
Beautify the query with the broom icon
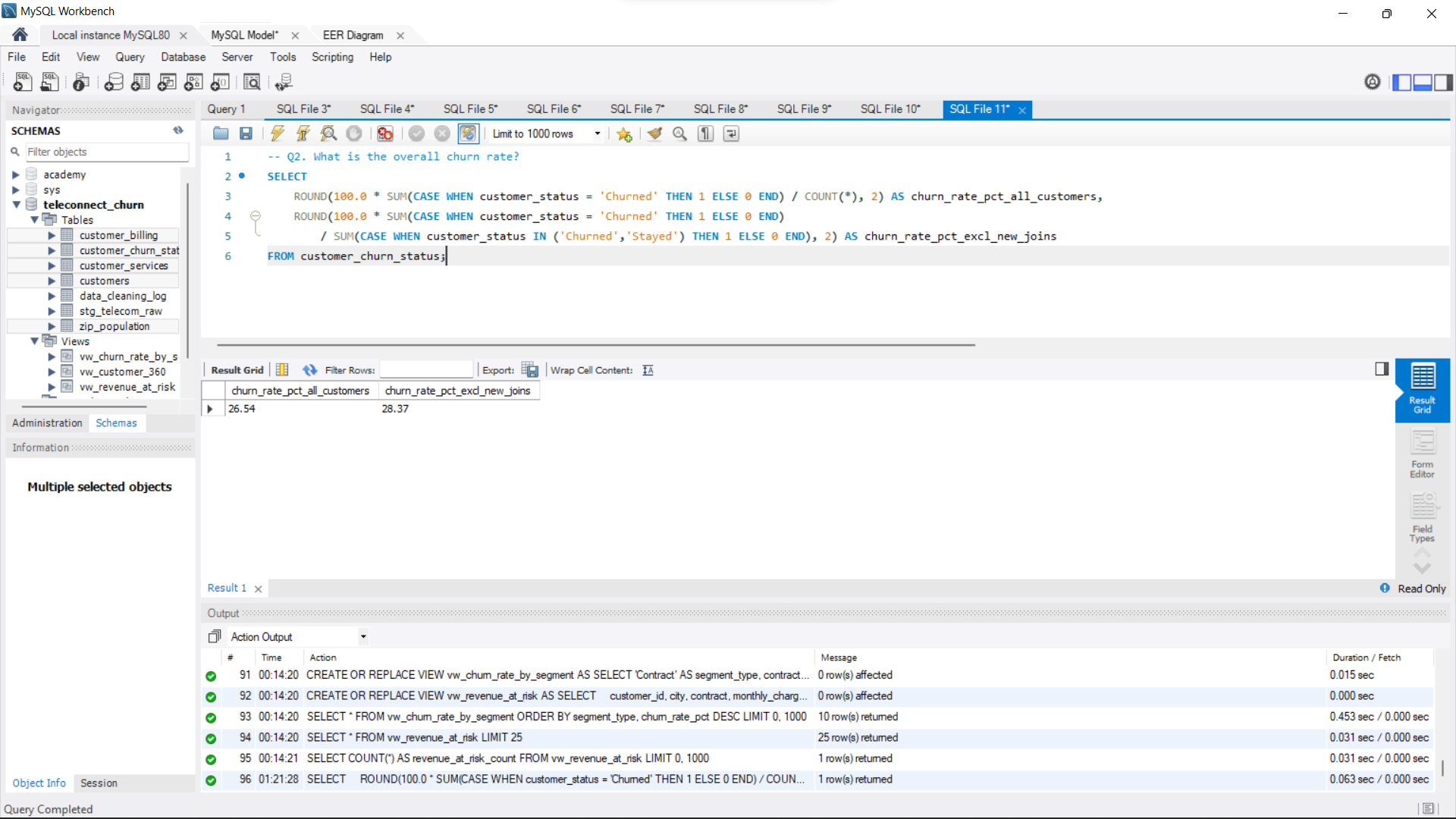(x=654, y=133)
